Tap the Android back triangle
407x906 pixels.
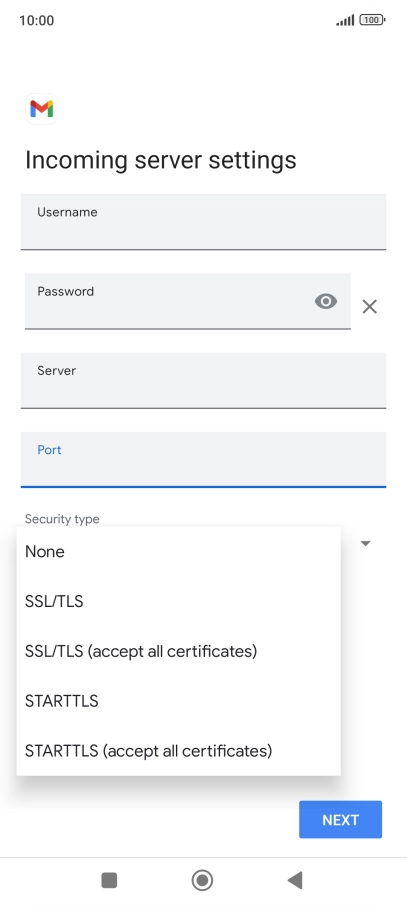coord(295,880)
